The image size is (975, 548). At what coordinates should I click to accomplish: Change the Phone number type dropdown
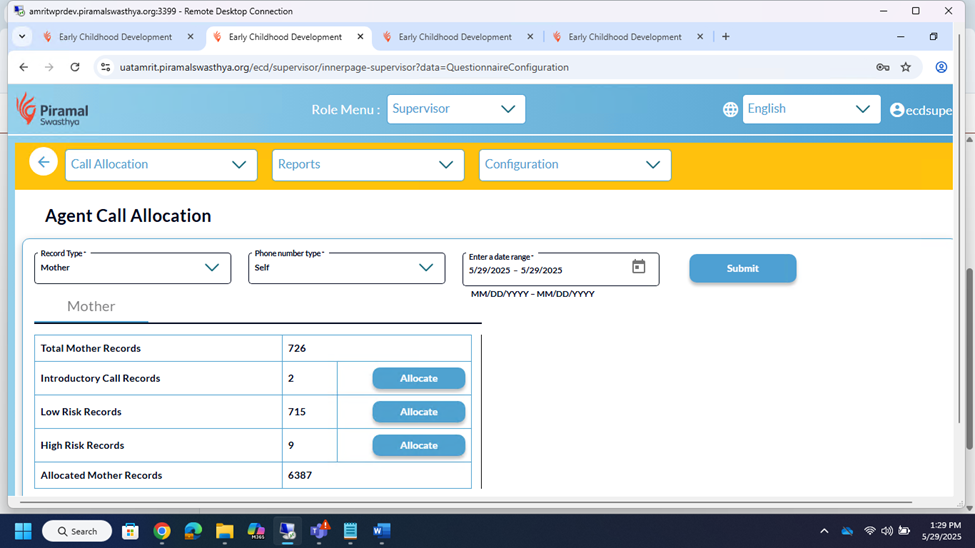pyautogui.click(x=346, y=268)
